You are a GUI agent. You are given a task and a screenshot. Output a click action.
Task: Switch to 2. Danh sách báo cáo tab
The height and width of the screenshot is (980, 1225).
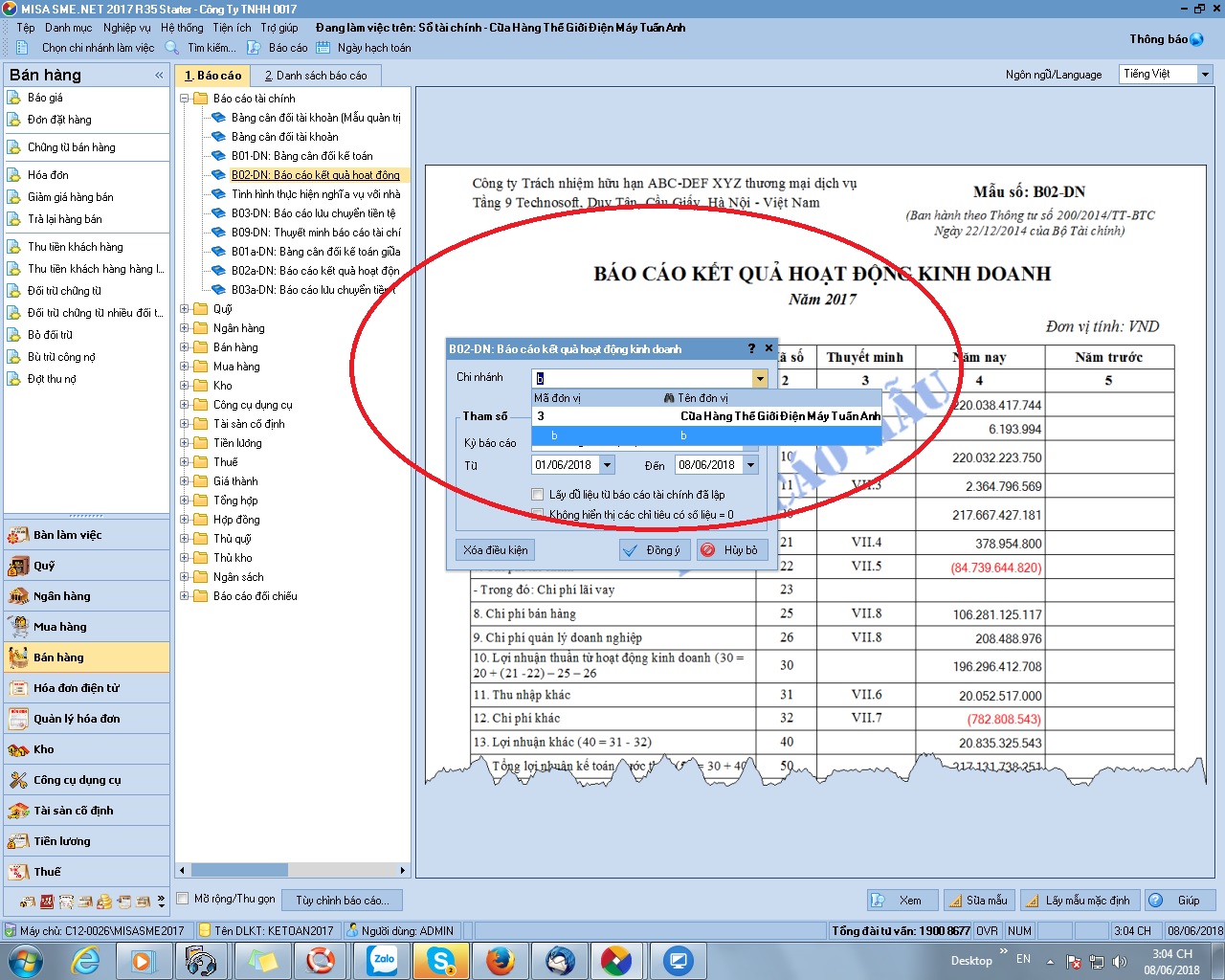coord(316,76)
